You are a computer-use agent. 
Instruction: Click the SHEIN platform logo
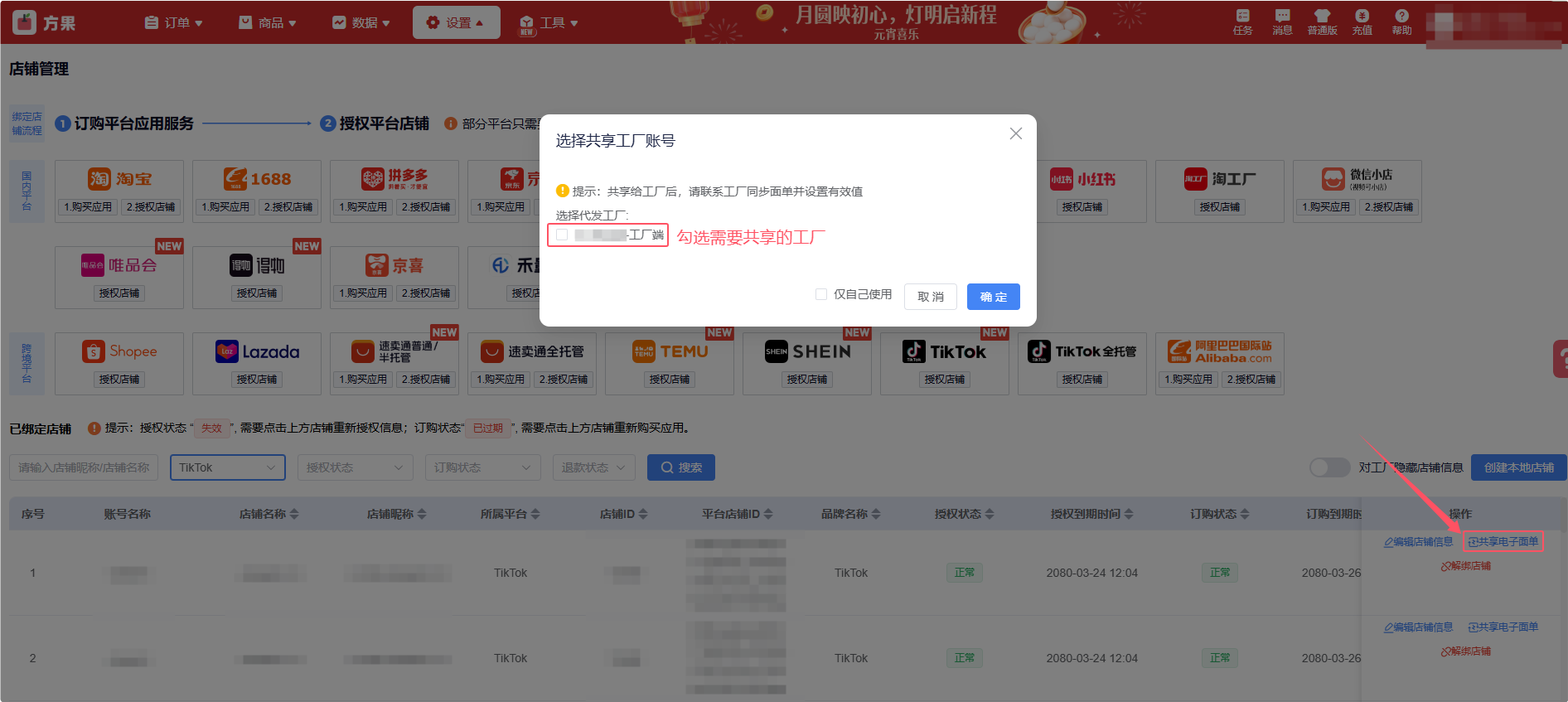coord(807,351)
